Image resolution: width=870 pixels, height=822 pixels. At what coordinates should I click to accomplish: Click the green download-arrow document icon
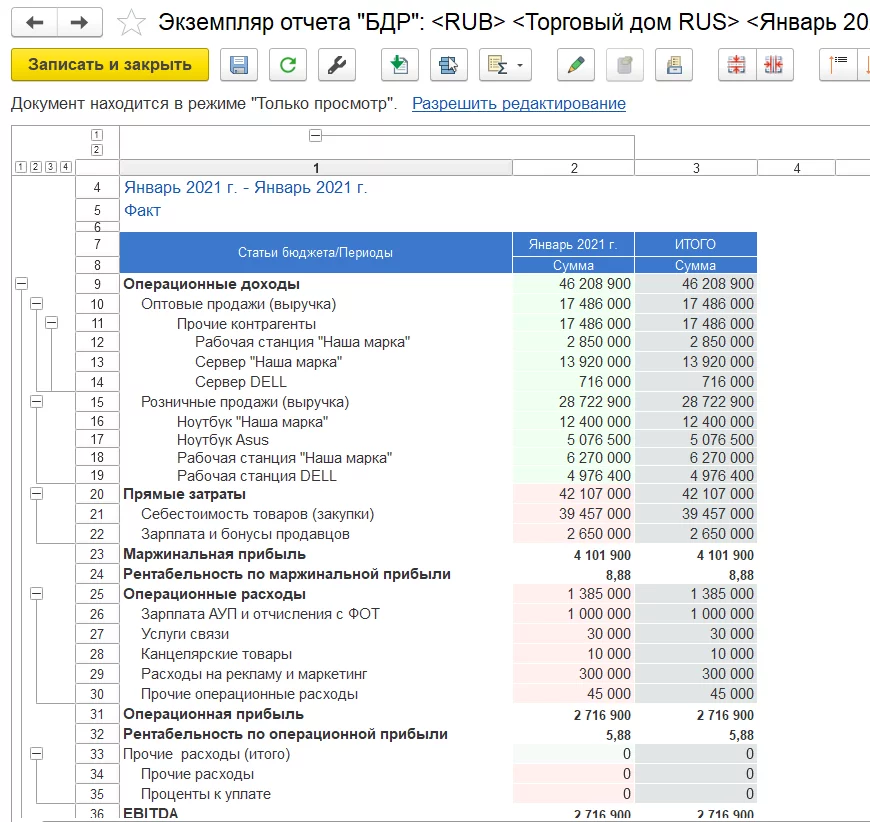click(x=400, y=65)
